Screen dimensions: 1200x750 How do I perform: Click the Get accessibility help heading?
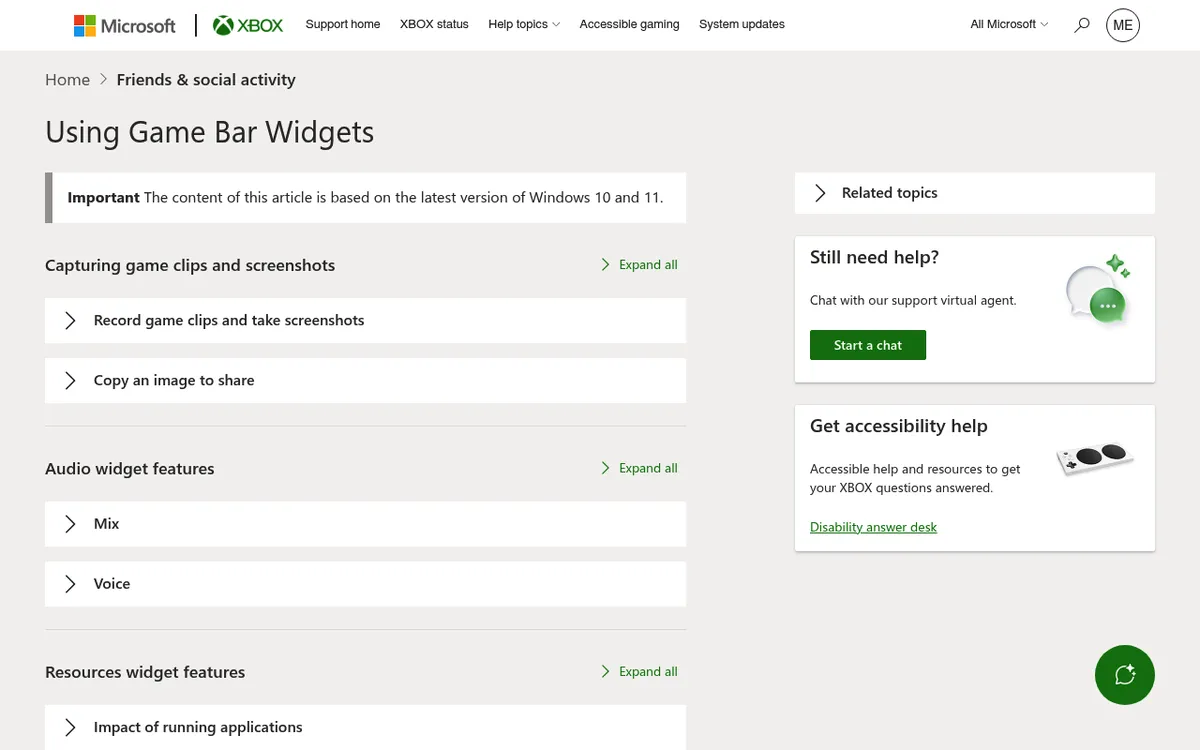pyautogui.click(x=899, y=426)
